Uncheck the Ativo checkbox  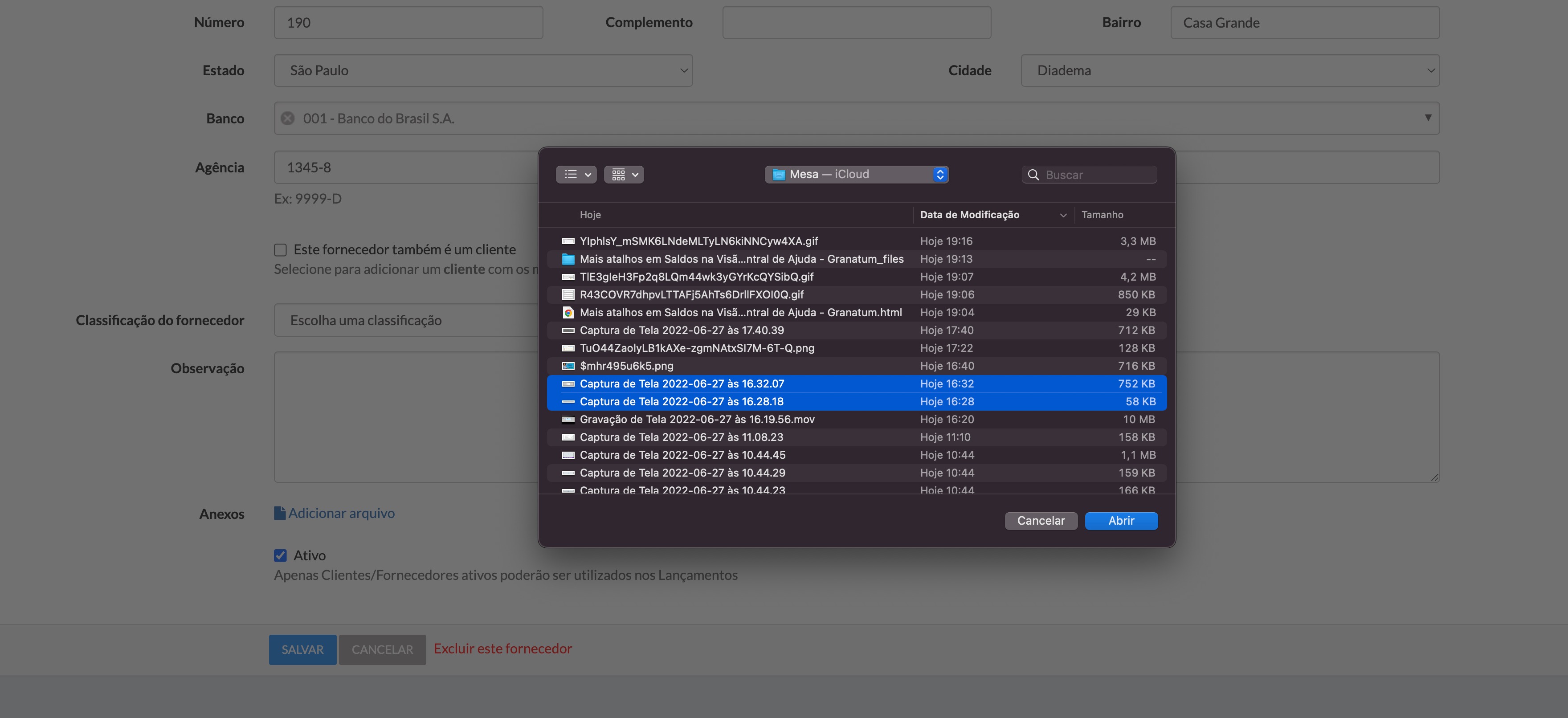tap(280, 555)
